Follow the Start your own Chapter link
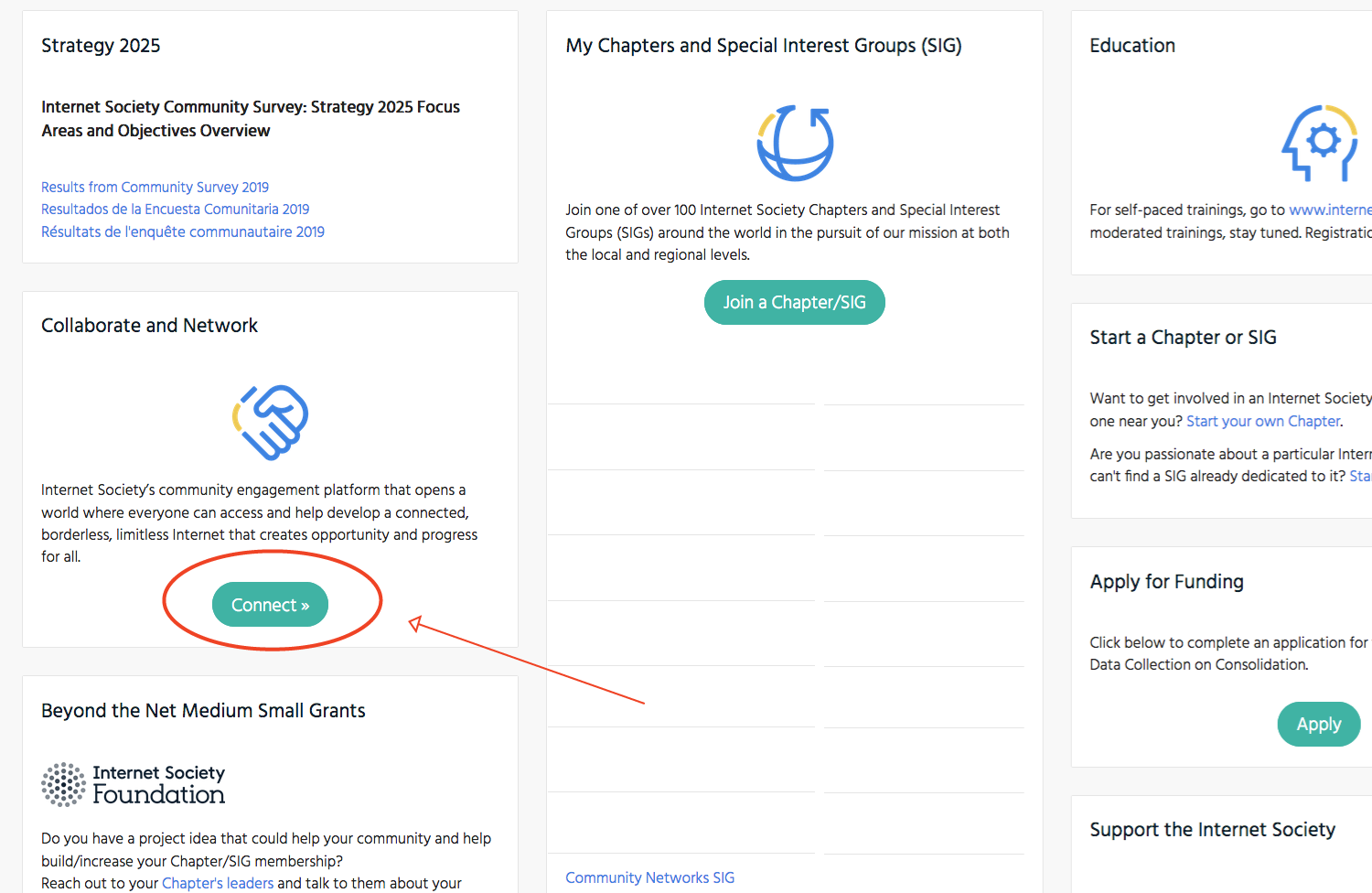1372x893 pixels. pos(1263,421)
